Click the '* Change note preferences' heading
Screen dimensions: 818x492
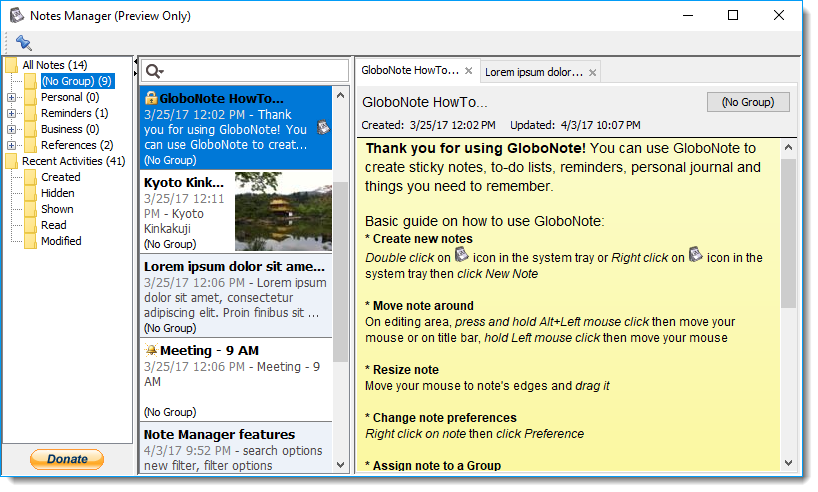tap(441, 418)
